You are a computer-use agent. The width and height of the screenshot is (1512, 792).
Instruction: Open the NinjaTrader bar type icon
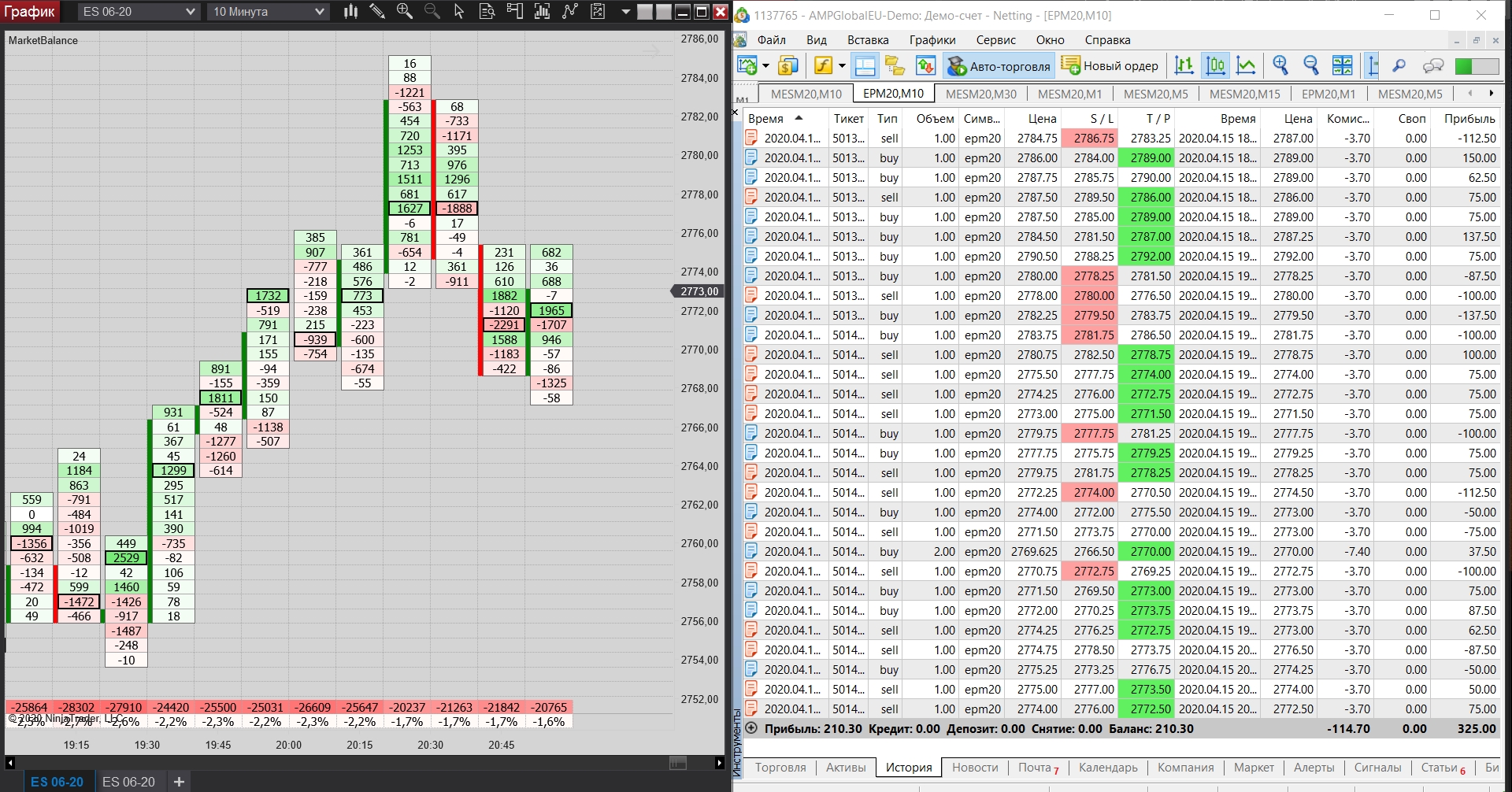(351, 12)
